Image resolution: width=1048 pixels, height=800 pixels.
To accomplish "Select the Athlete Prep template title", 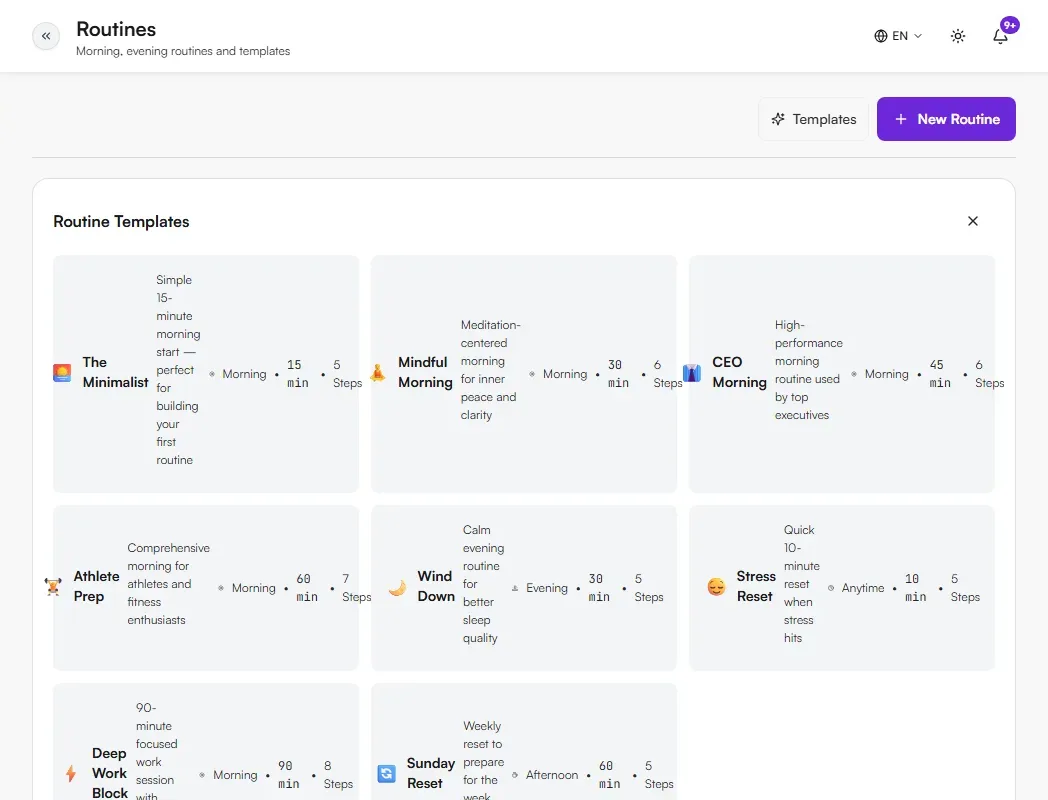I will tap(96, 586).
